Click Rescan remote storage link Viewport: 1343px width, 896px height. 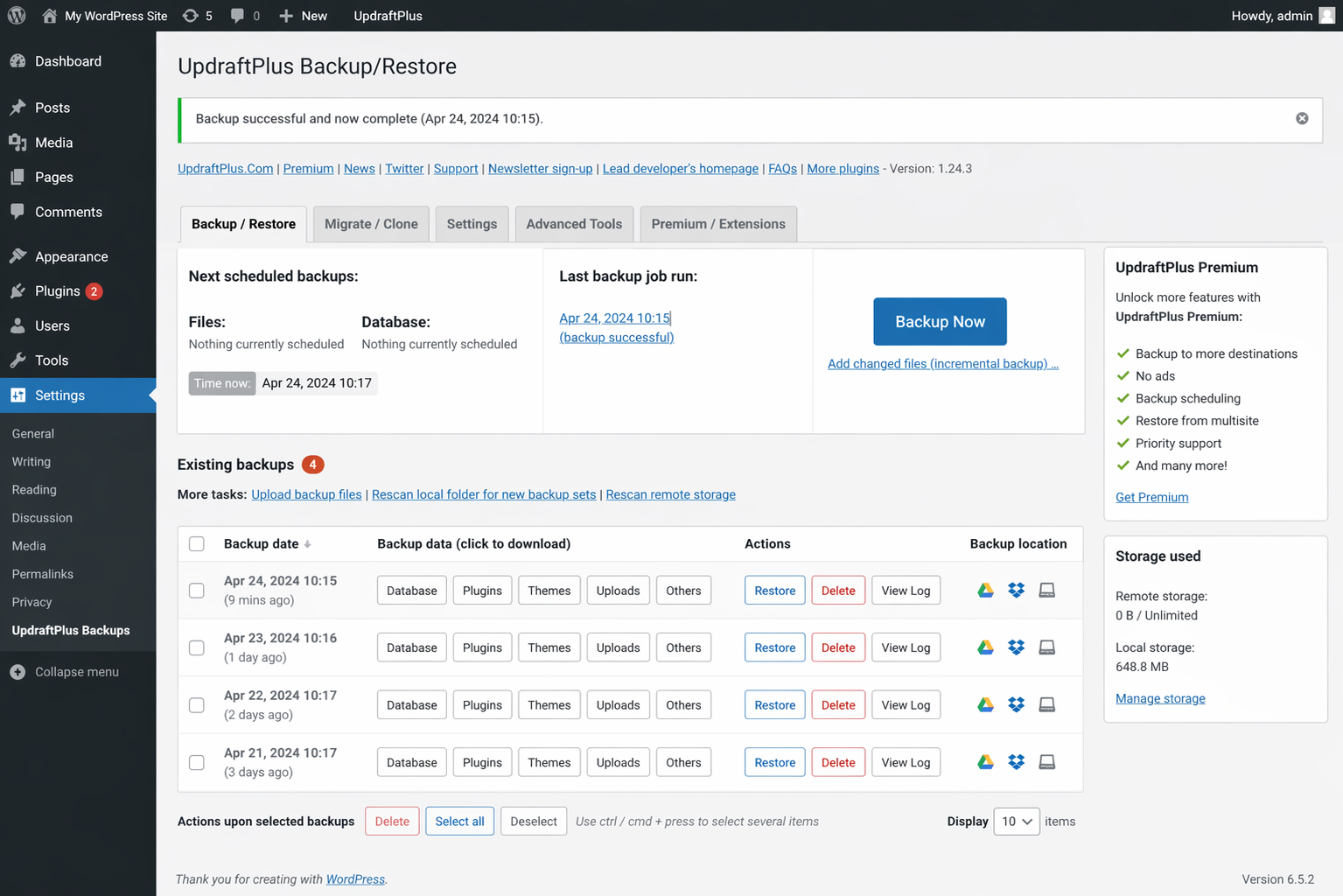coord(671,494)
